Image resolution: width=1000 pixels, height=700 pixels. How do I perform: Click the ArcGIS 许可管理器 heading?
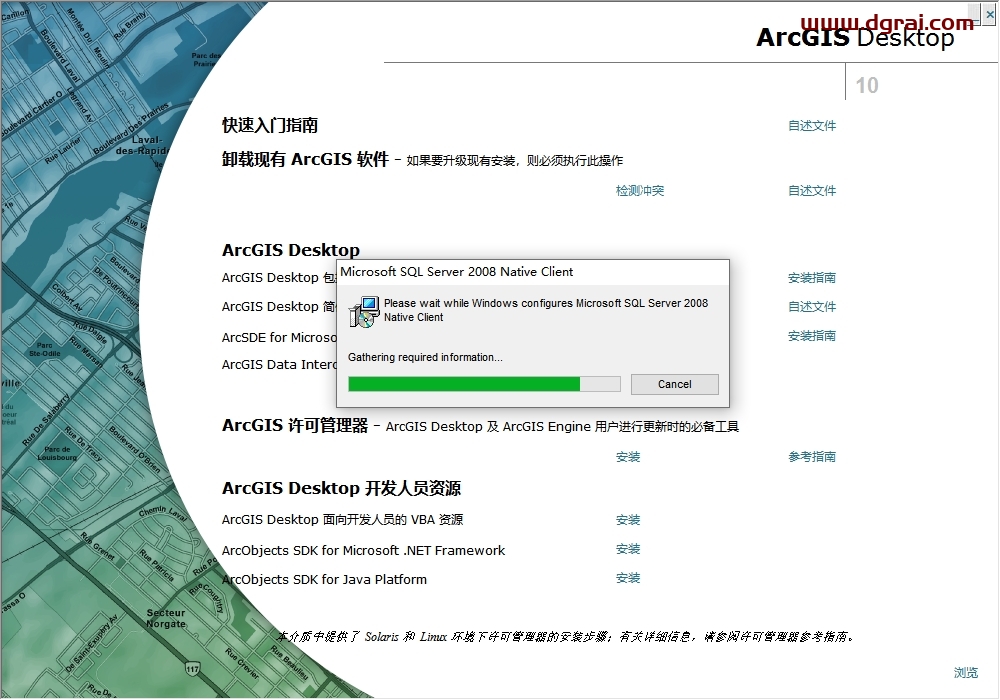(295, 425)
